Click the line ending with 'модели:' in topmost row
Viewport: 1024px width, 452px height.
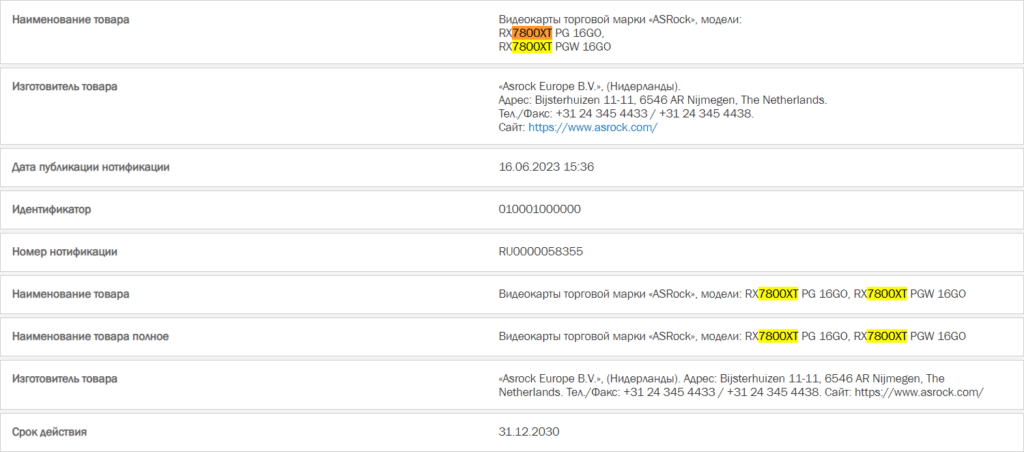pyautogui.click(x=620, y=20)
